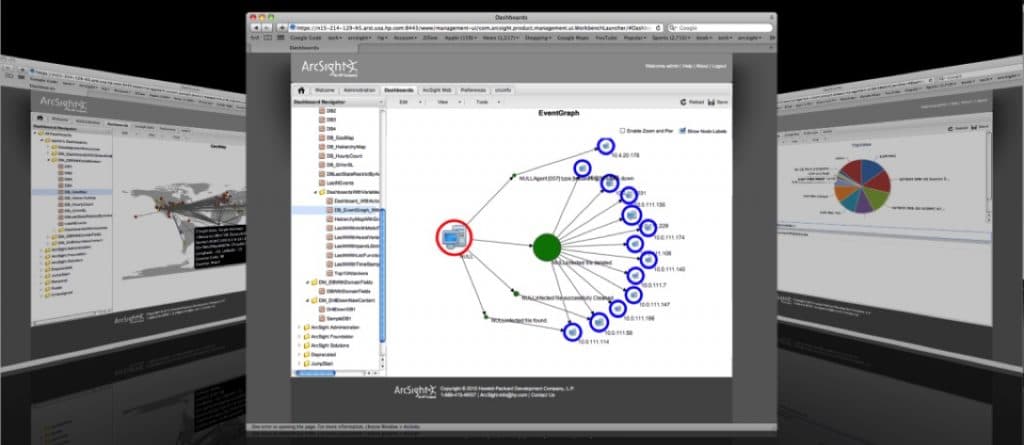Click the add bookmark plus button

[281, 28]
